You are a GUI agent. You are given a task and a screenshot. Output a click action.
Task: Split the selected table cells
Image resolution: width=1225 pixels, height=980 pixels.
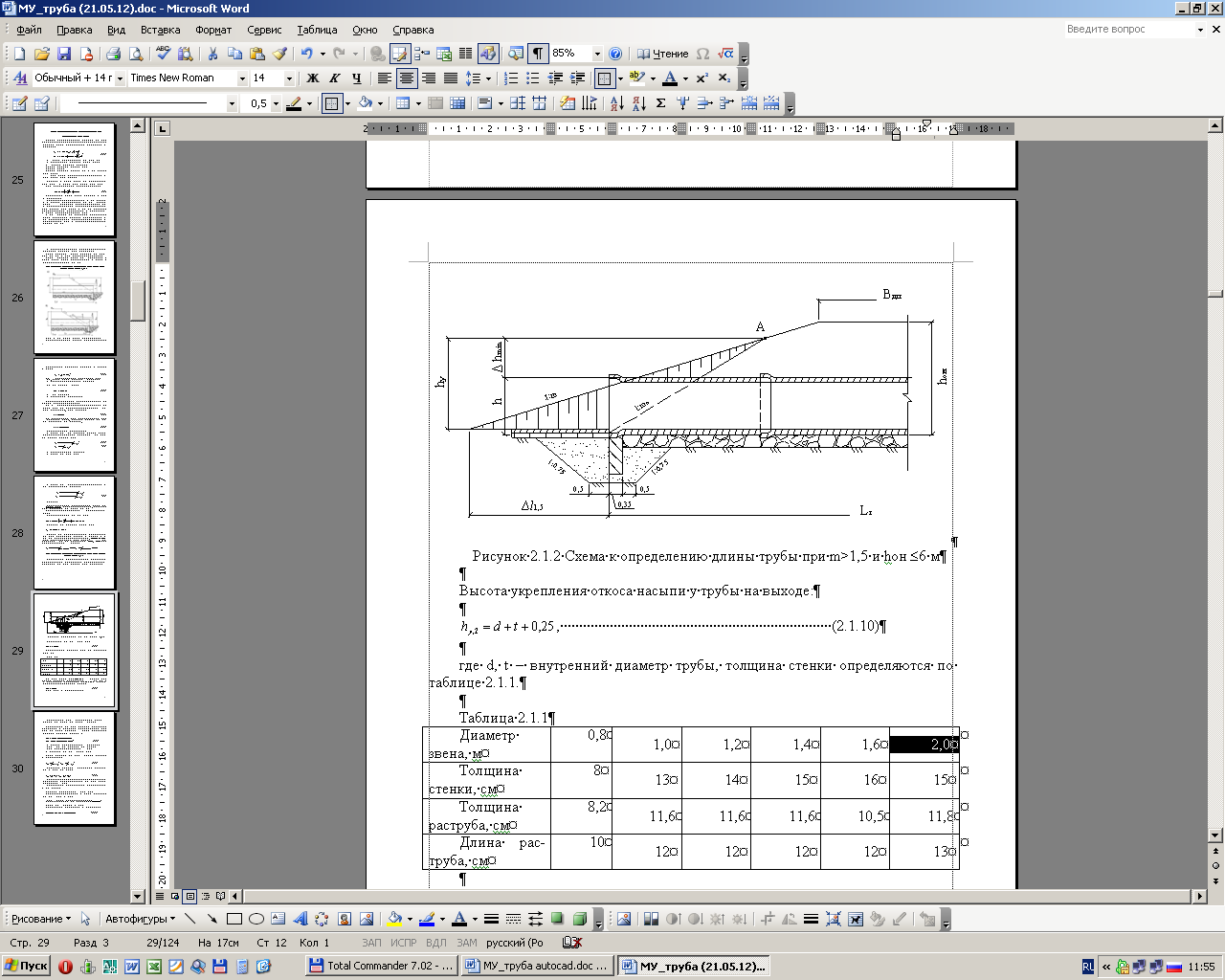pos(457,103)
